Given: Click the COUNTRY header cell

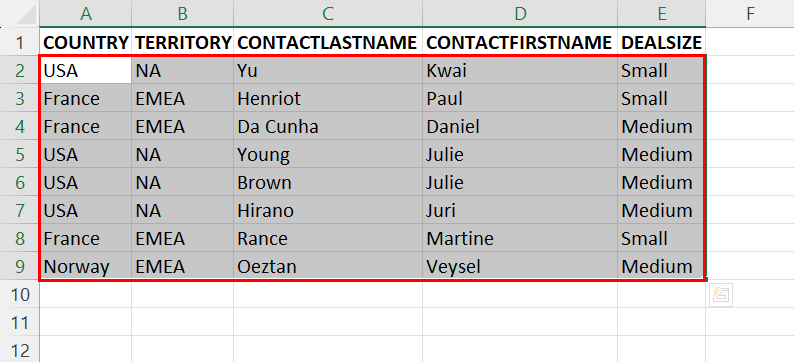Looking at the screenshot, I should click(86, 43).
